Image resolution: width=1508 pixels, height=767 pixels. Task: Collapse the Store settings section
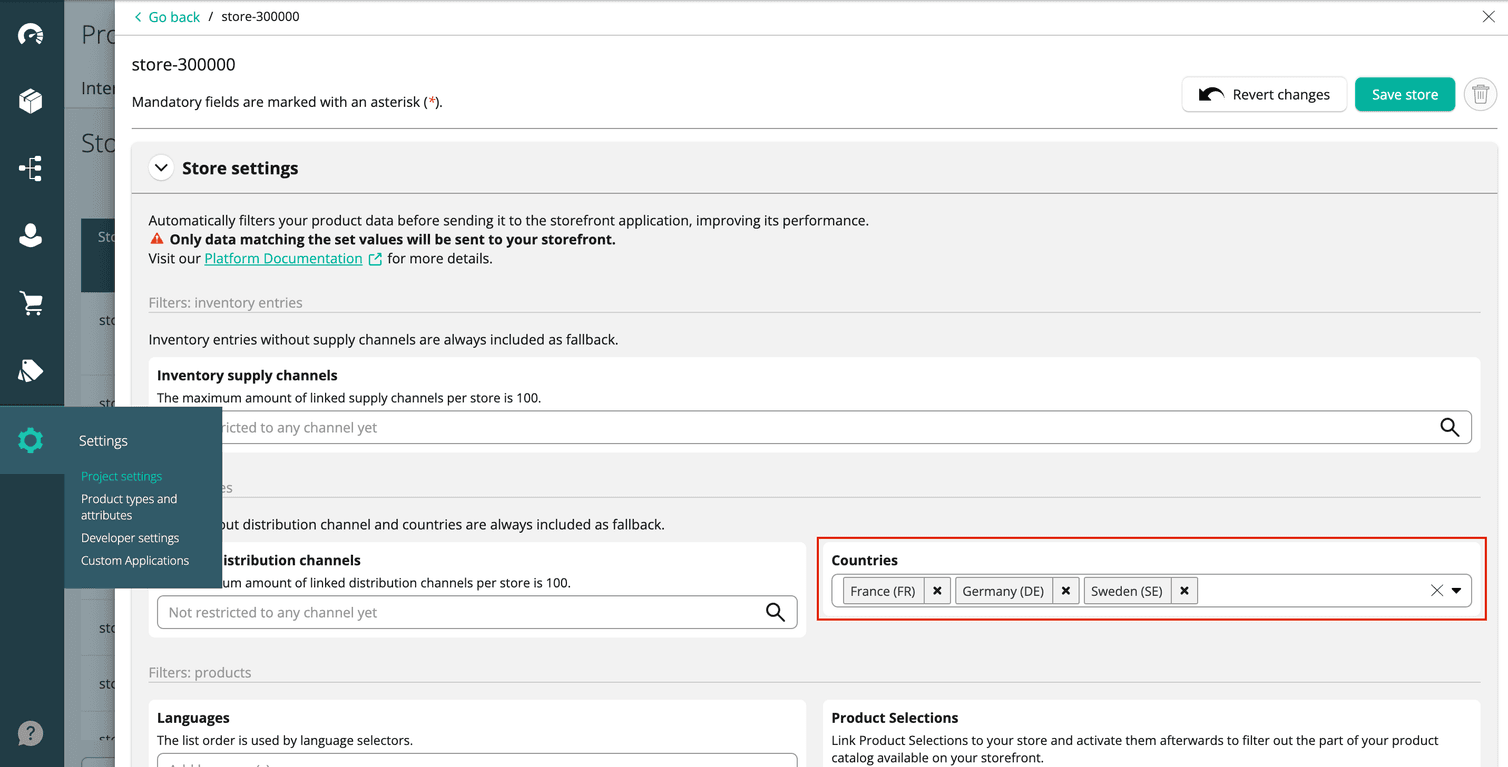(161, 167)
